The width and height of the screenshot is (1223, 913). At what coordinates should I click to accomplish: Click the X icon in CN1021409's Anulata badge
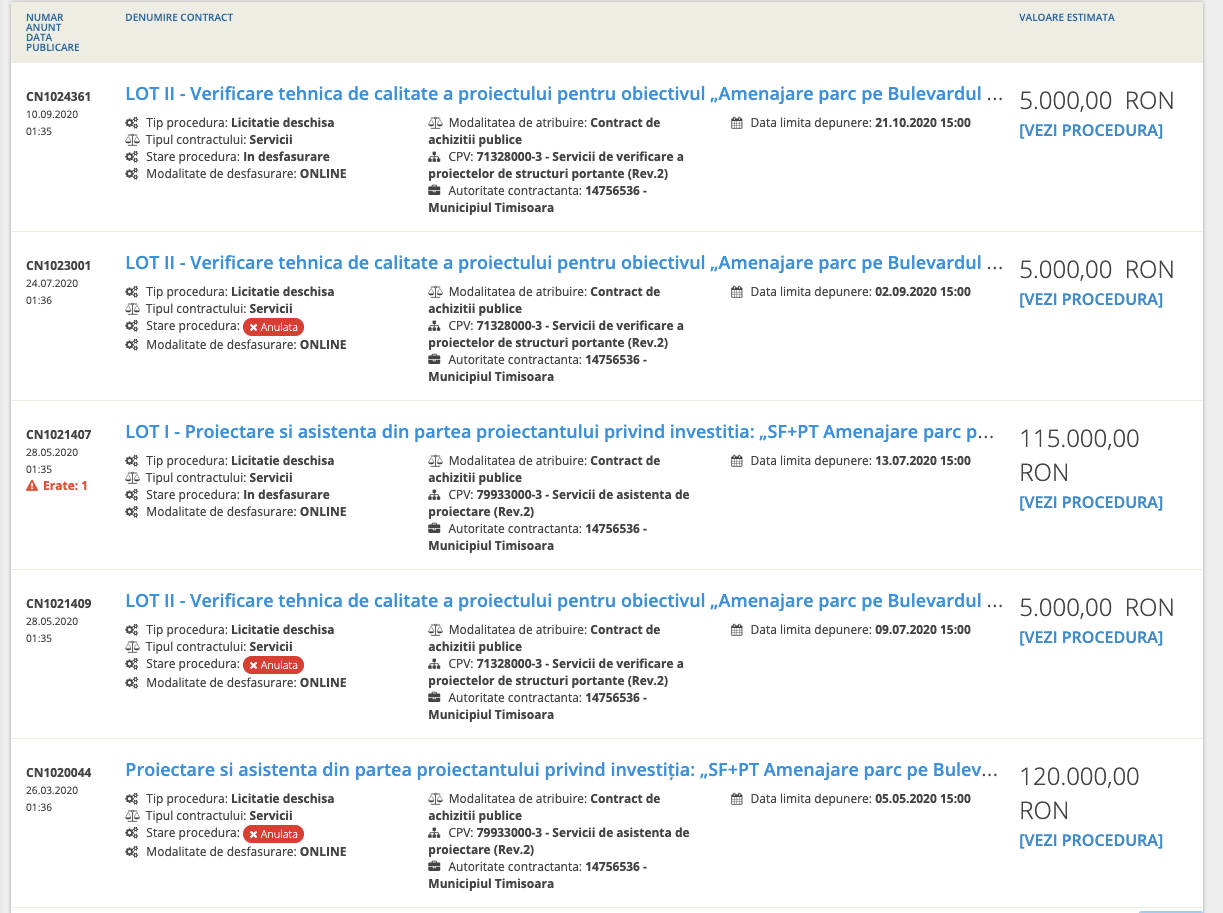pyautogui.click(x=254, y=665)
